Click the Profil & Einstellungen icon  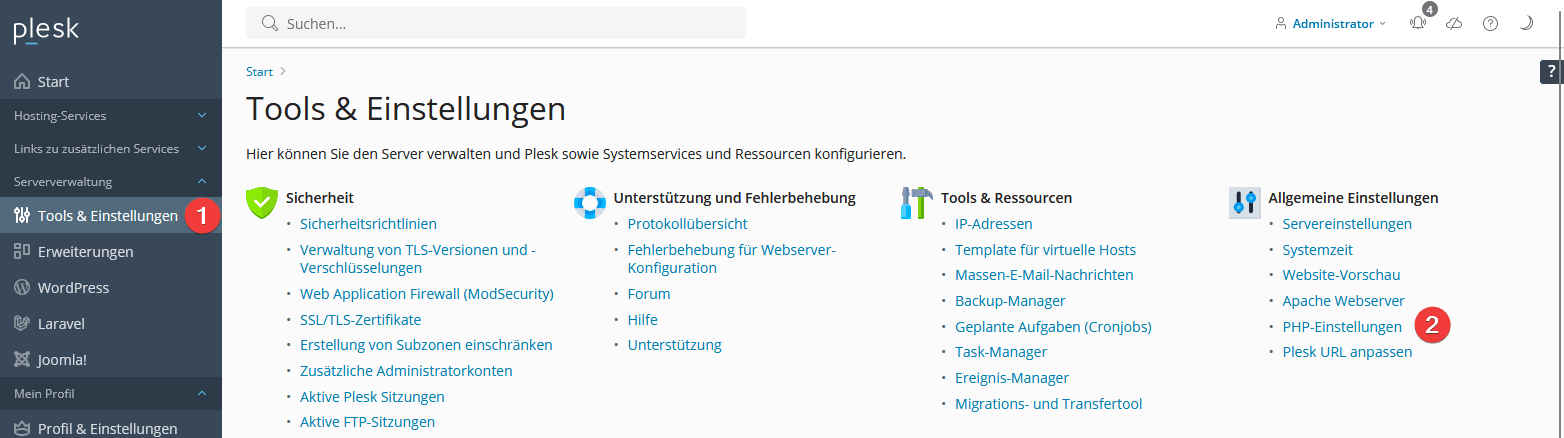(x=22, y=429)
